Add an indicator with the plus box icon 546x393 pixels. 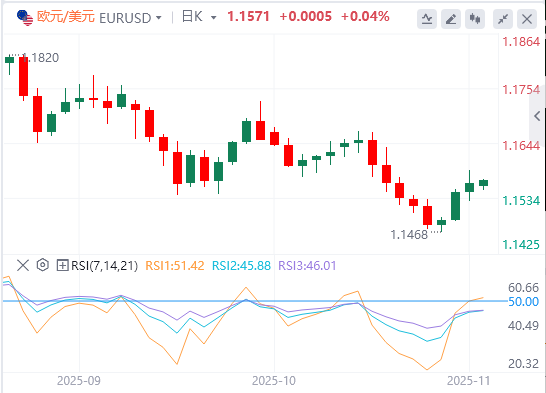coord(62,266)
